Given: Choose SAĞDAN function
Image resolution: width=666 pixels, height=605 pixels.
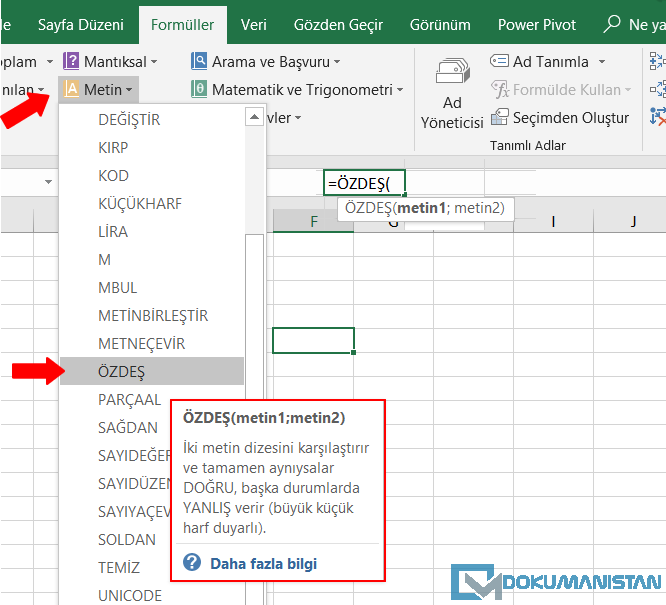Looking at the screenshot, I should pos(128,427).
